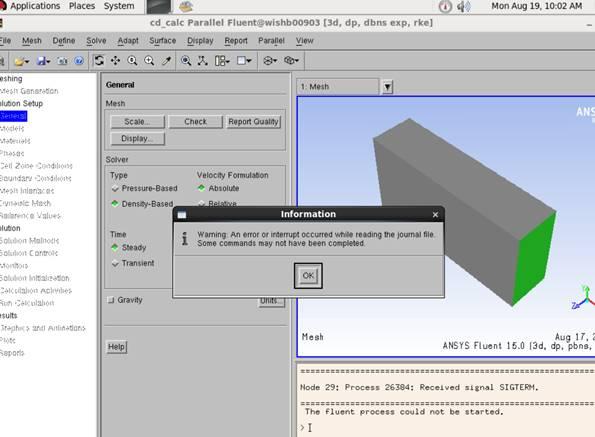Select the Rotate View tool

pyautogui.click(x=99, y=61)
